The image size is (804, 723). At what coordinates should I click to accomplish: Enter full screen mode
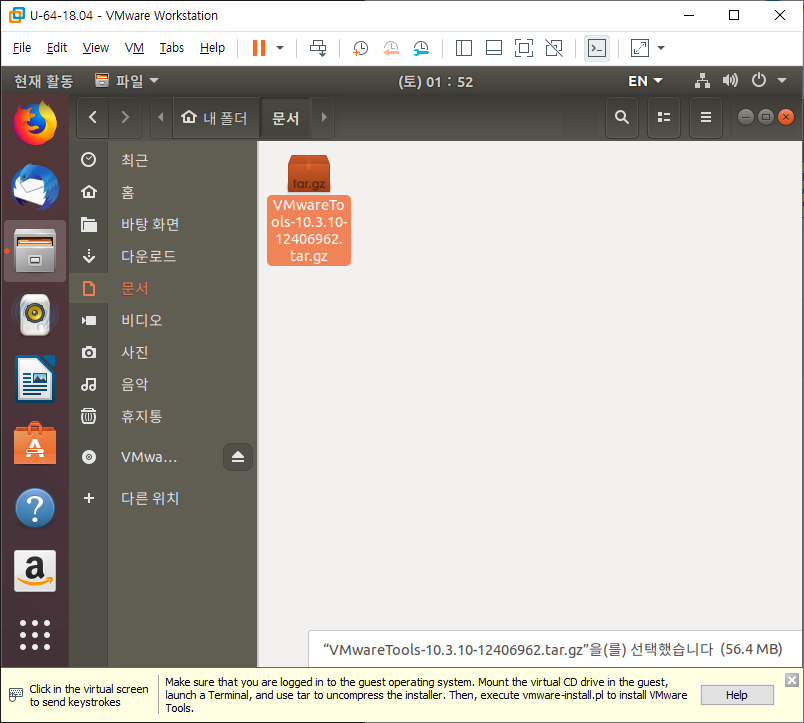tap(524, 48)
